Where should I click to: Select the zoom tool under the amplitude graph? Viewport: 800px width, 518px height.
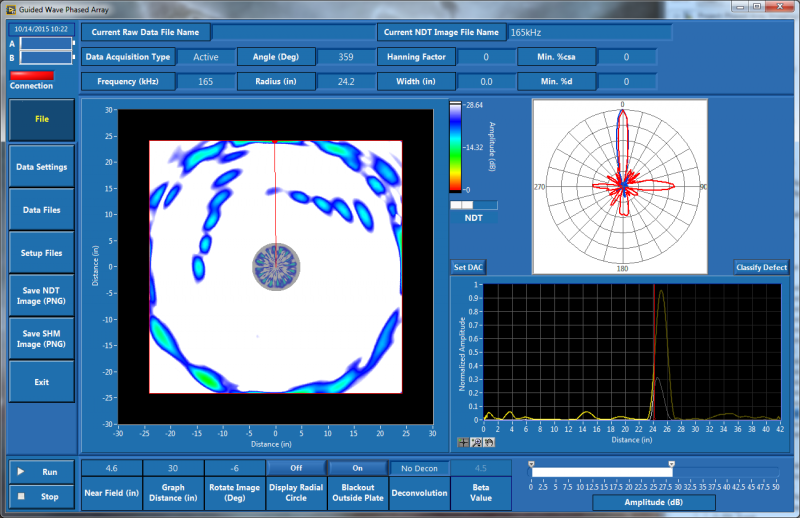pyautogui.click(x=476, y=441)
